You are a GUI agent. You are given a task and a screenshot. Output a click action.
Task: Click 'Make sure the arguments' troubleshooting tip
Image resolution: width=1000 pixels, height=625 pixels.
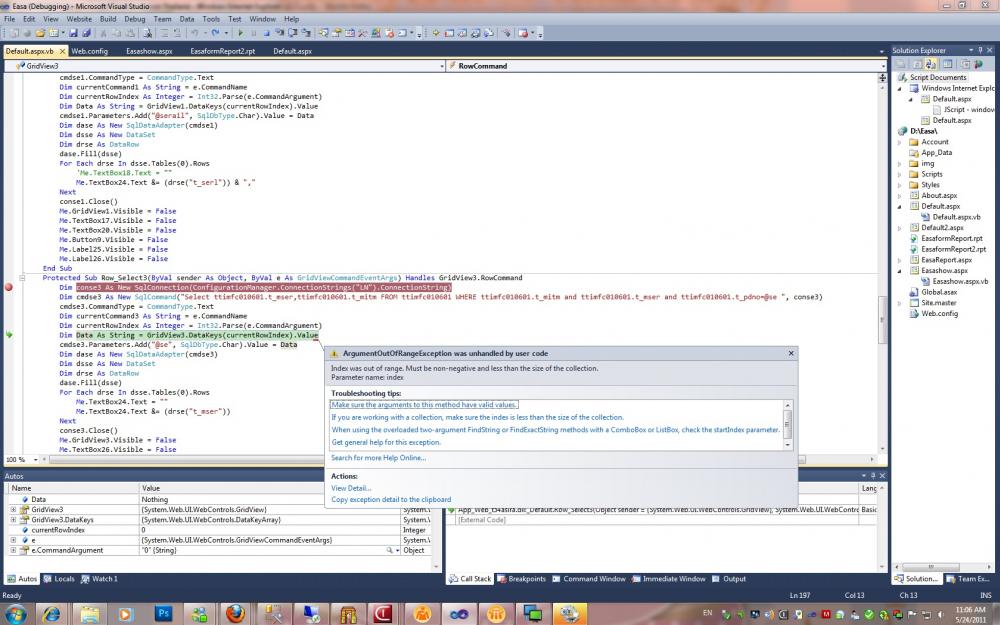click(x=424, y=405)
